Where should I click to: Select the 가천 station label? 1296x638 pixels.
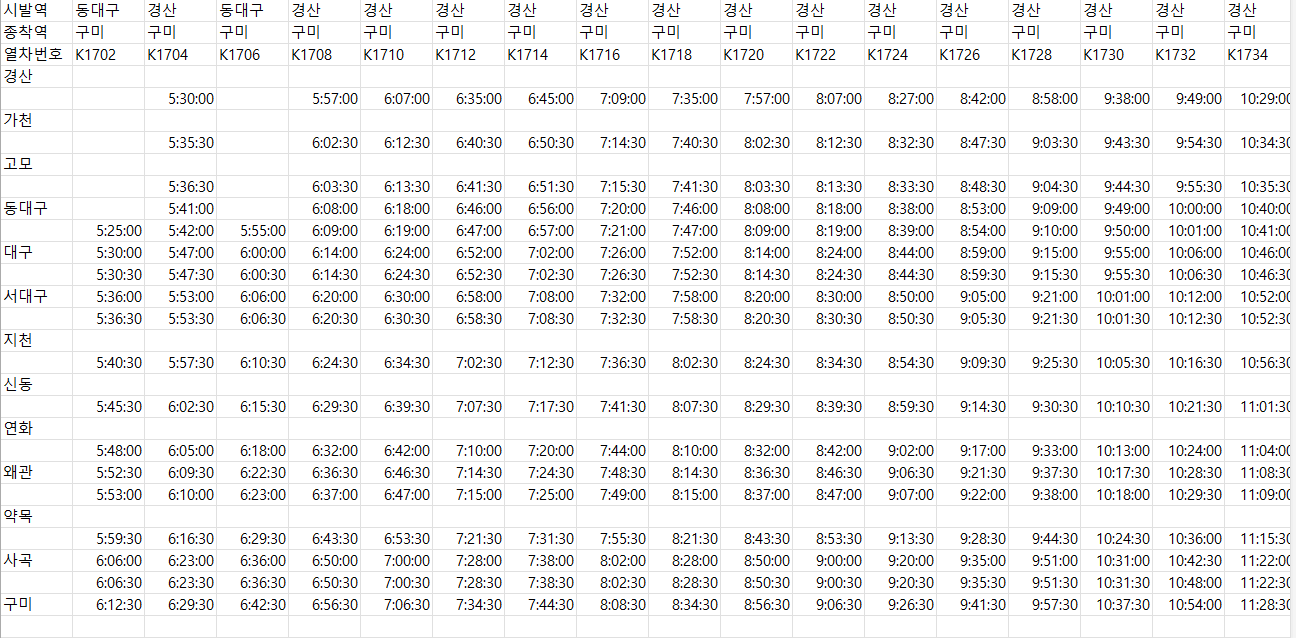[37, 121]
